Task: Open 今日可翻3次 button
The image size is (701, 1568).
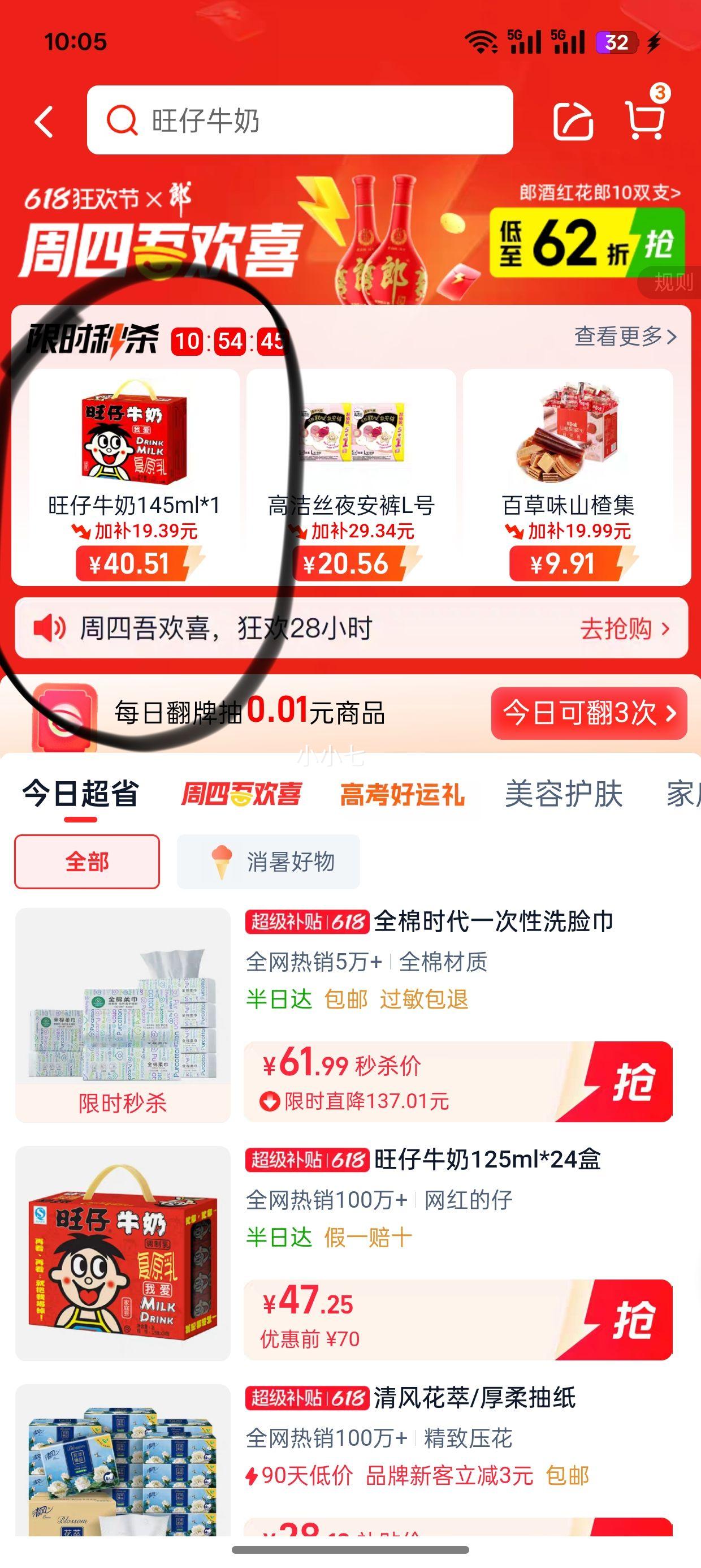Action: pos(589,713)
